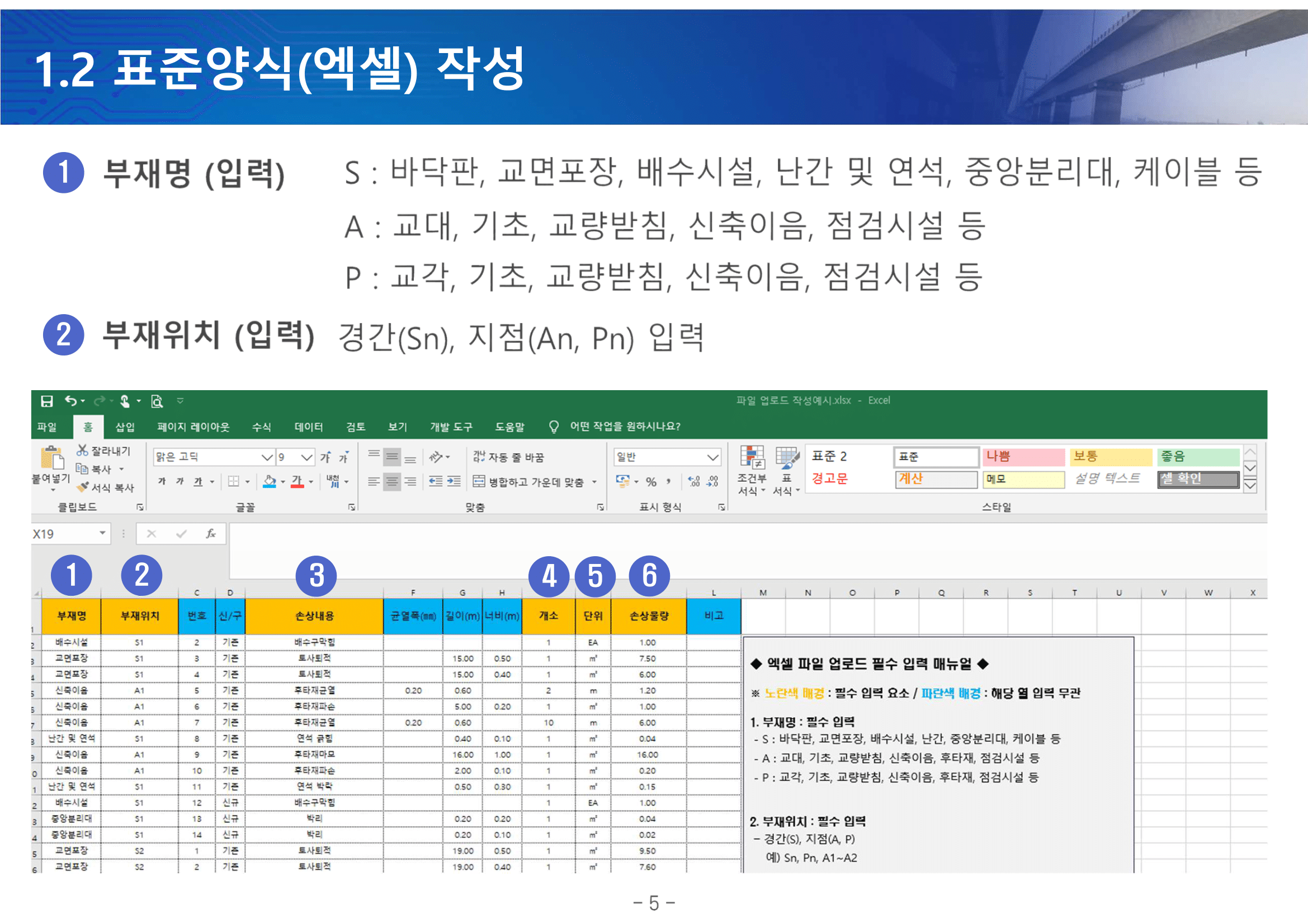Apply the 보통 (Neutral) cell style
The height and width of the screenshot is (924, 1308).
(1111, 457)
